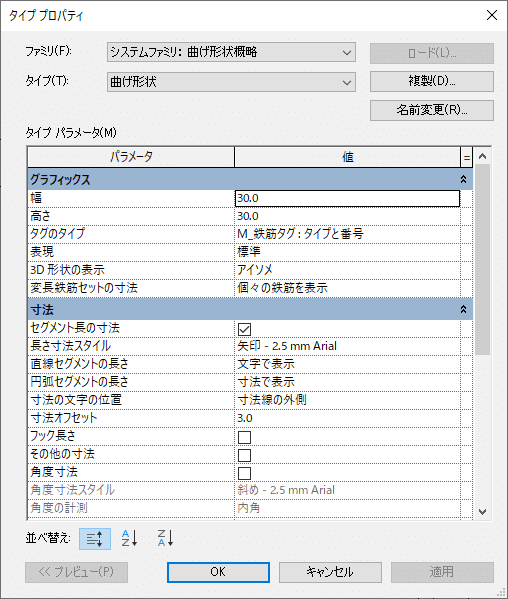
Task: Click the equals column header icon
Action: (466, 157)
